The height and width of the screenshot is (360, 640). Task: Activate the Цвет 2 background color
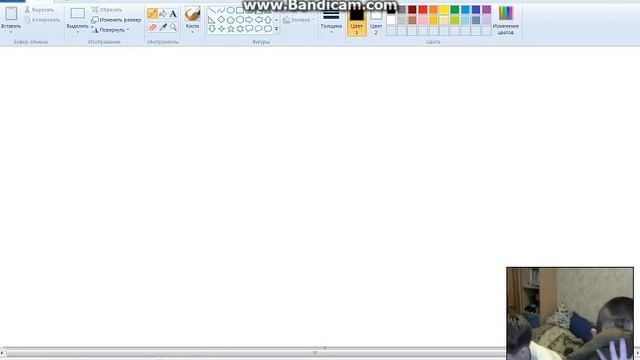pos(376,22)
